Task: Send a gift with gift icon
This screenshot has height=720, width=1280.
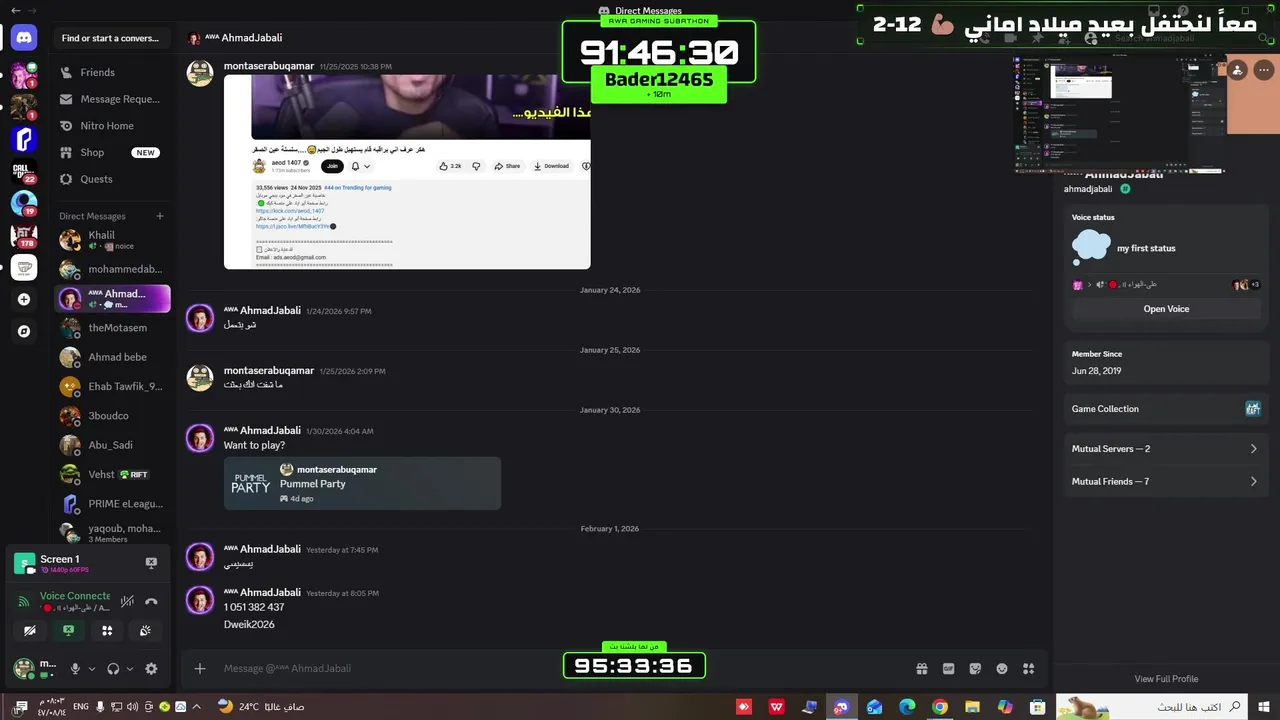Action: tap(921, 668)
